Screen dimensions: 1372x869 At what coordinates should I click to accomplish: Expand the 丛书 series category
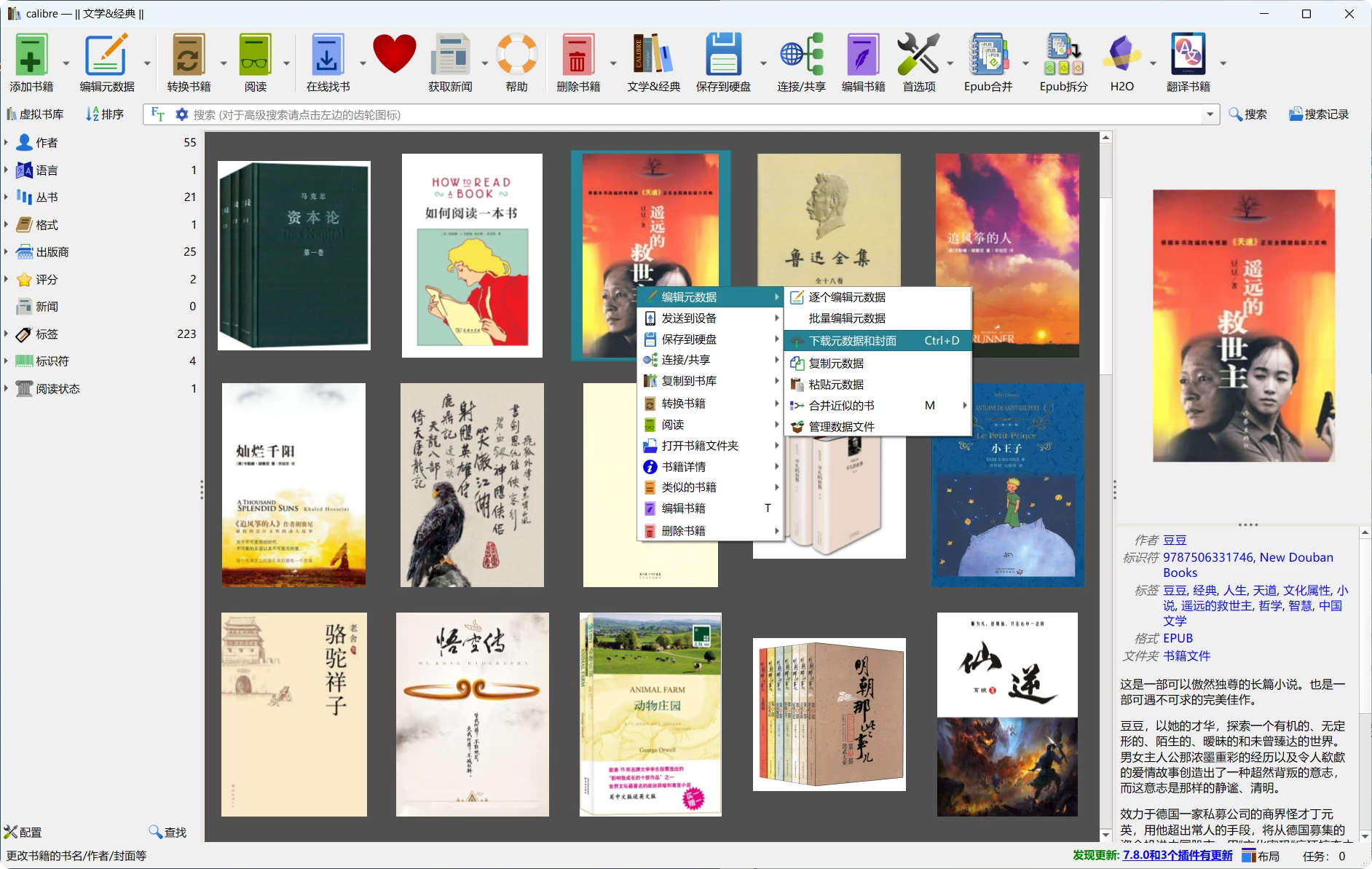(x=6, y=197)
